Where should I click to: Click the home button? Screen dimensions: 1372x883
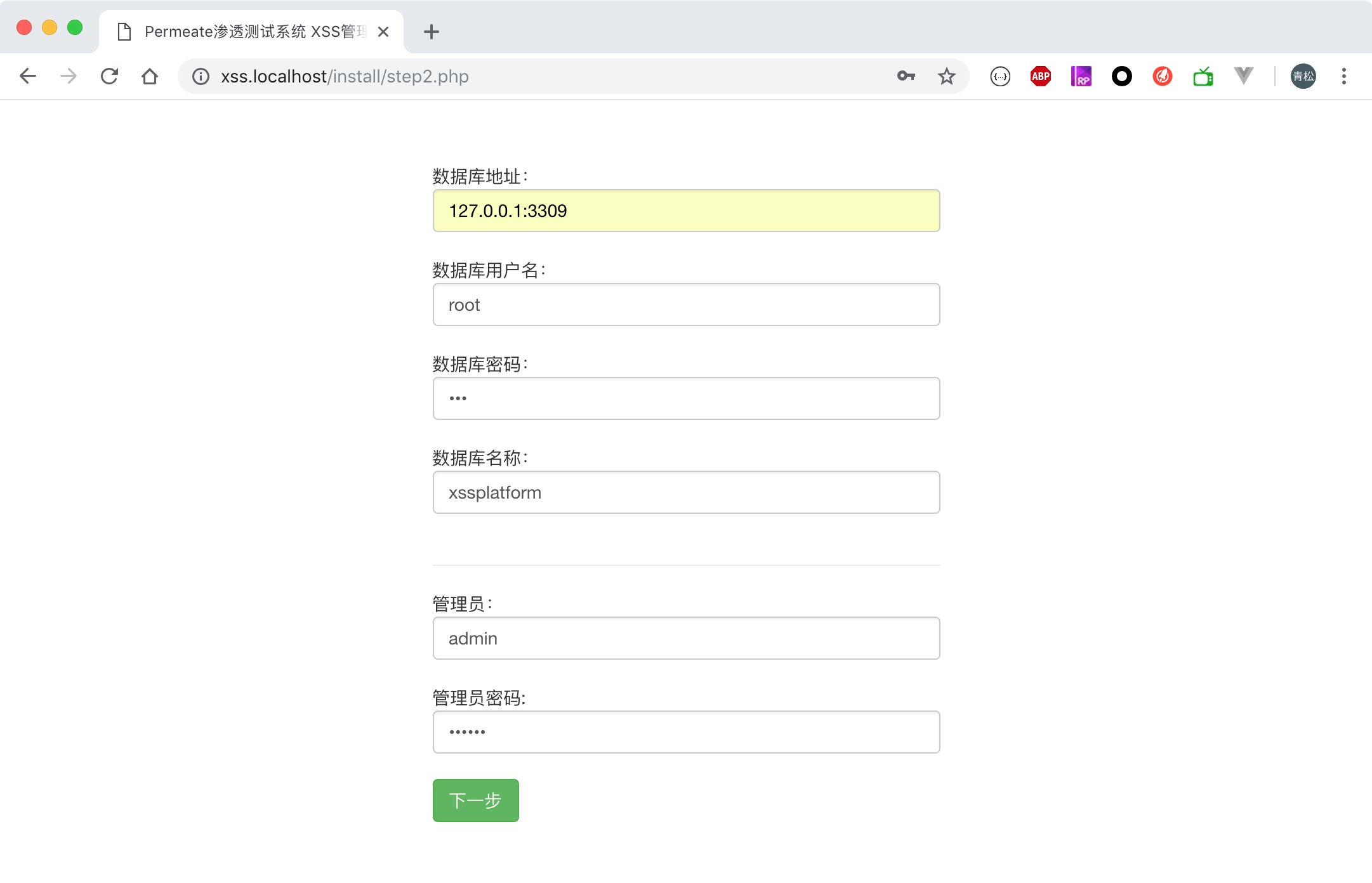coord(150,76)
